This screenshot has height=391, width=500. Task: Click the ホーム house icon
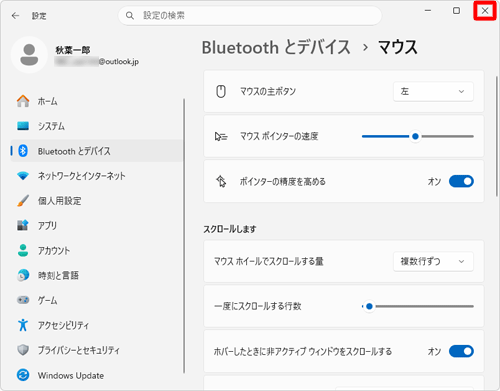tap(23, 101)
